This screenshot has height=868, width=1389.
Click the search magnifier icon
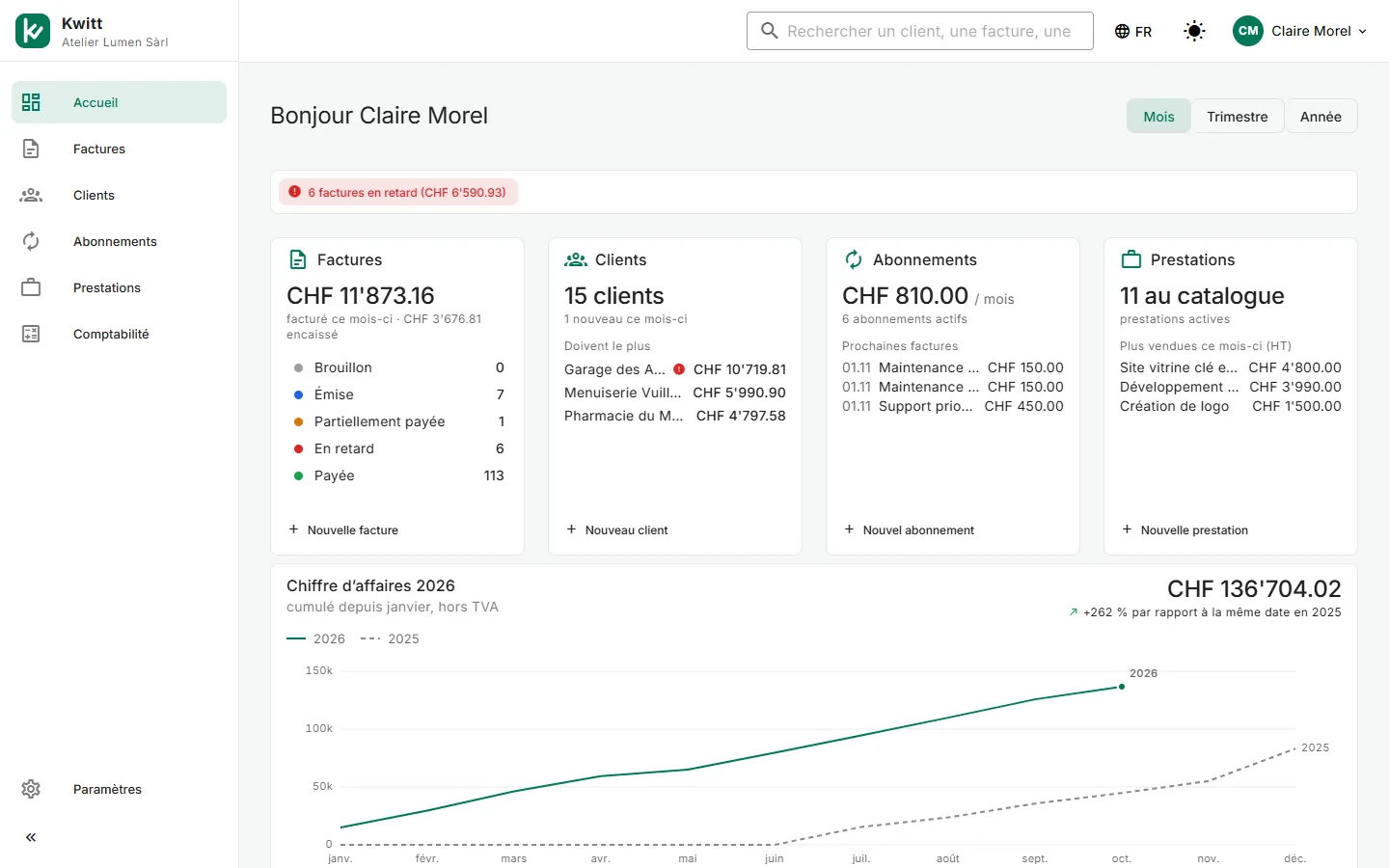point(770,31)
